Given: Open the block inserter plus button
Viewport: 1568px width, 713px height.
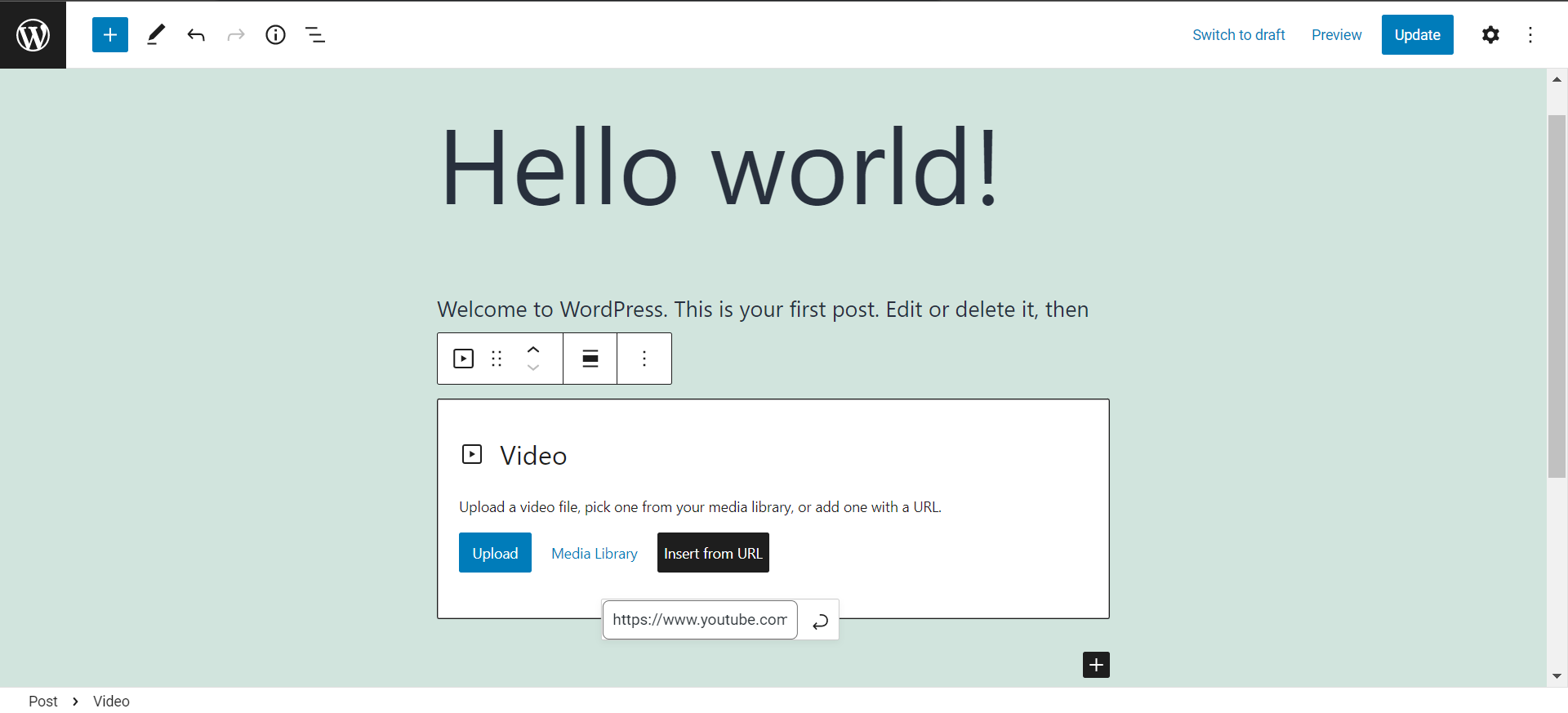Looking at the screenshot, I should tap(110, 34).
